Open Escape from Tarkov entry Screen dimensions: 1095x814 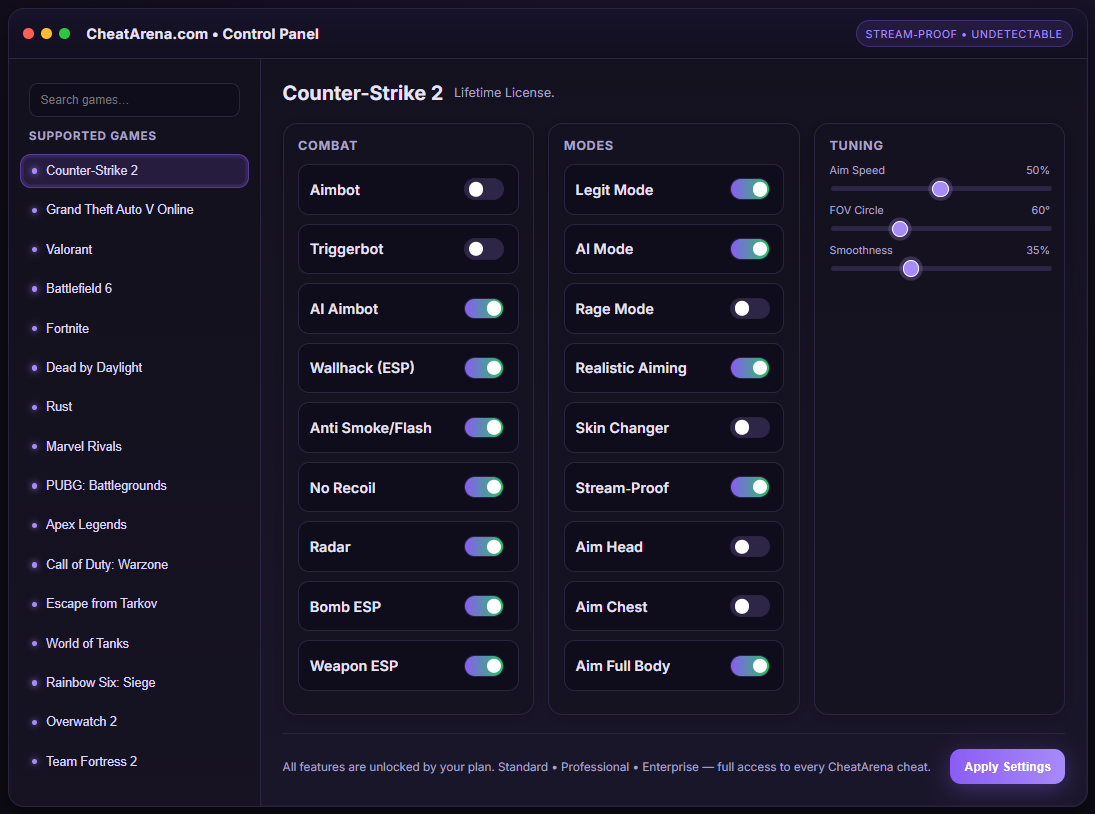(134, 603)
